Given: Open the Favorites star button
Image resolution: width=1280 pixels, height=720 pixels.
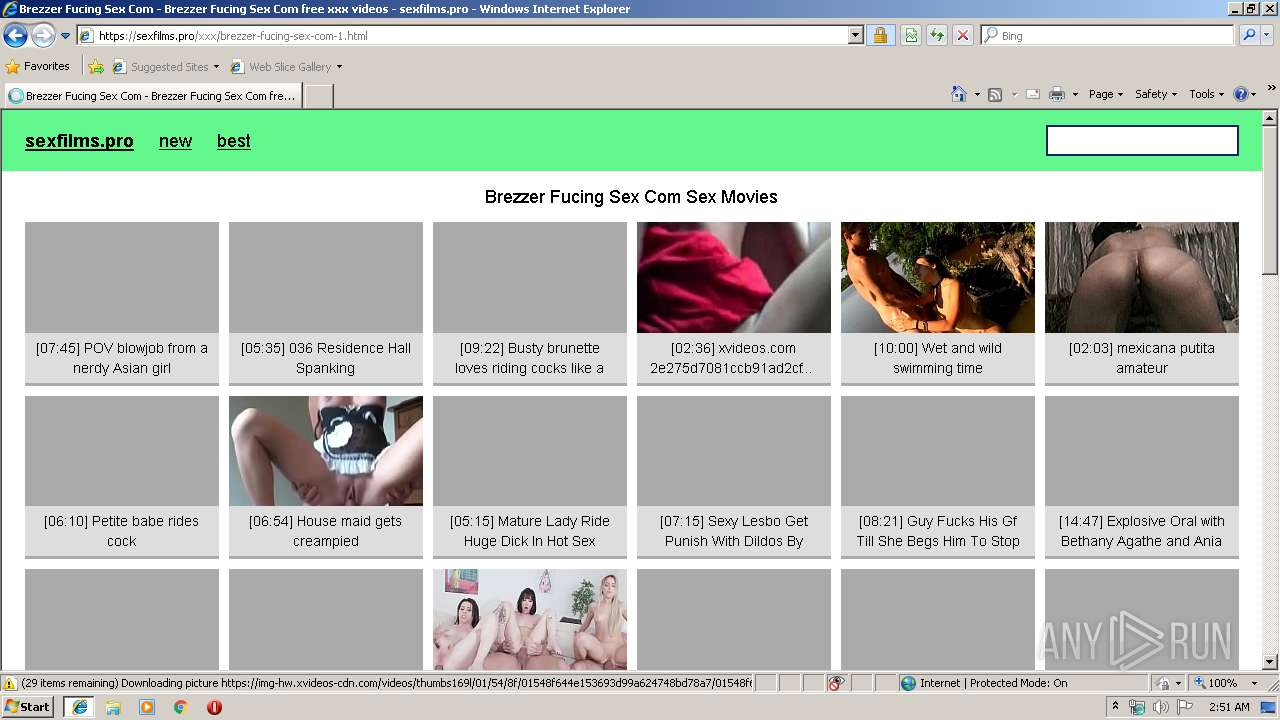Looking at the screenshot, I should [x=37, y=67].
